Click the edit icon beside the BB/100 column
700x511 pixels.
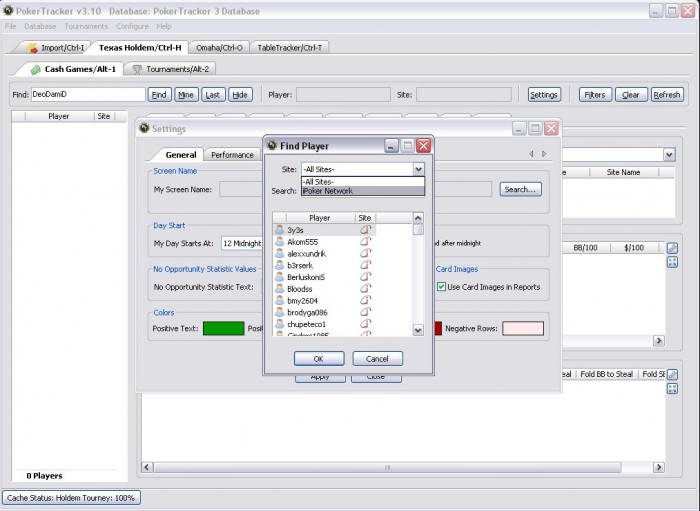tap(672, 248)
